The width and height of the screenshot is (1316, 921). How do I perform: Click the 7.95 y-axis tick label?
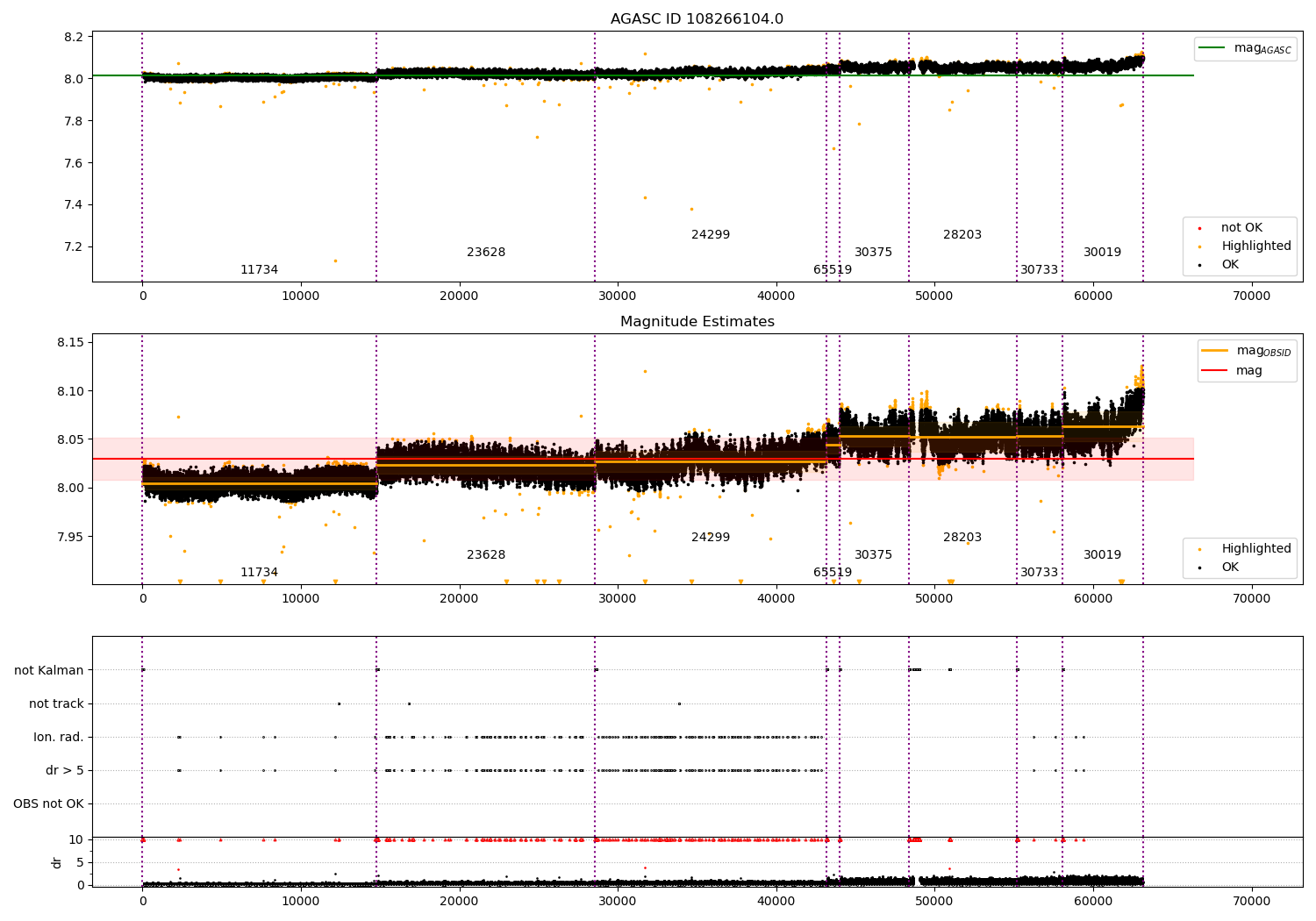[x=70, y=537]
